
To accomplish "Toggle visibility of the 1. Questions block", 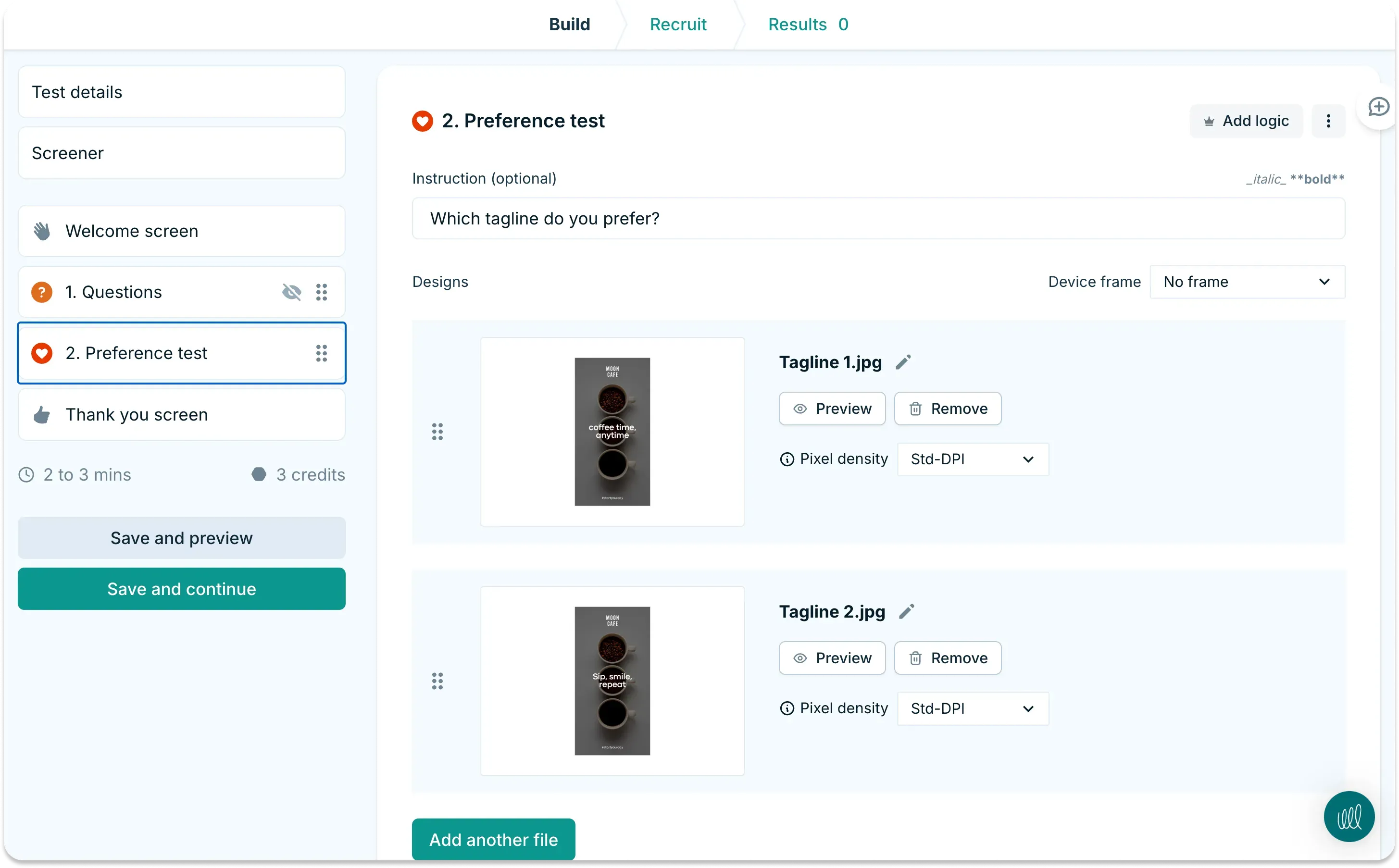I will (292, 292).
